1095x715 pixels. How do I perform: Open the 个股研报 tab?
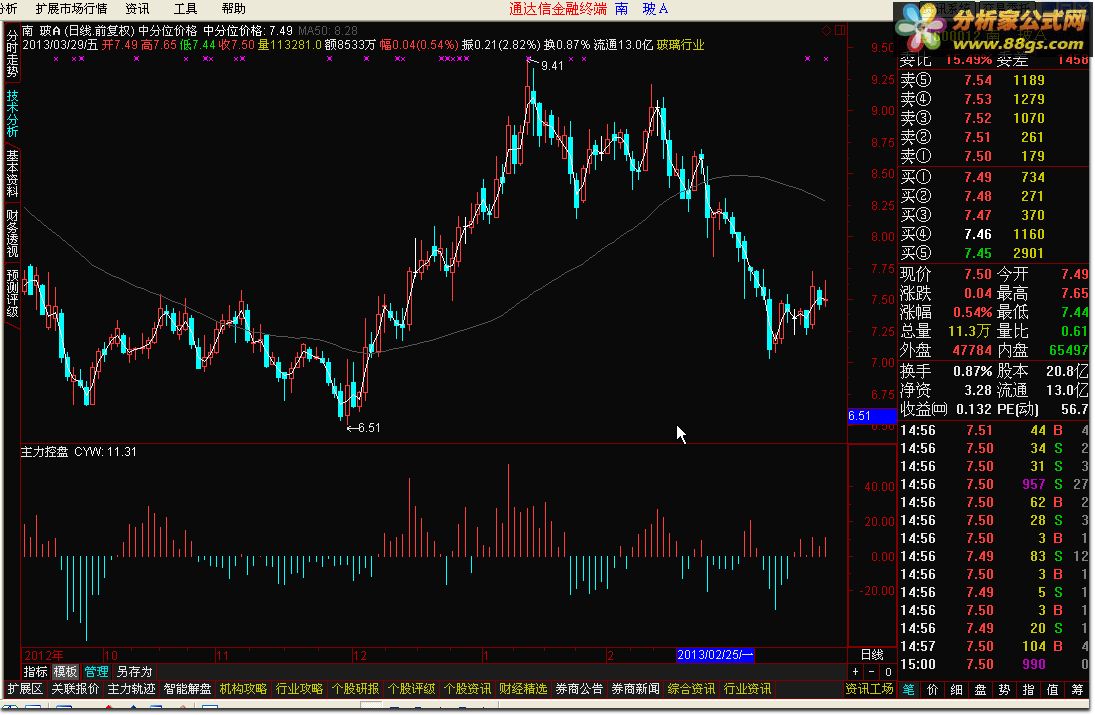(x=355, y=689)
